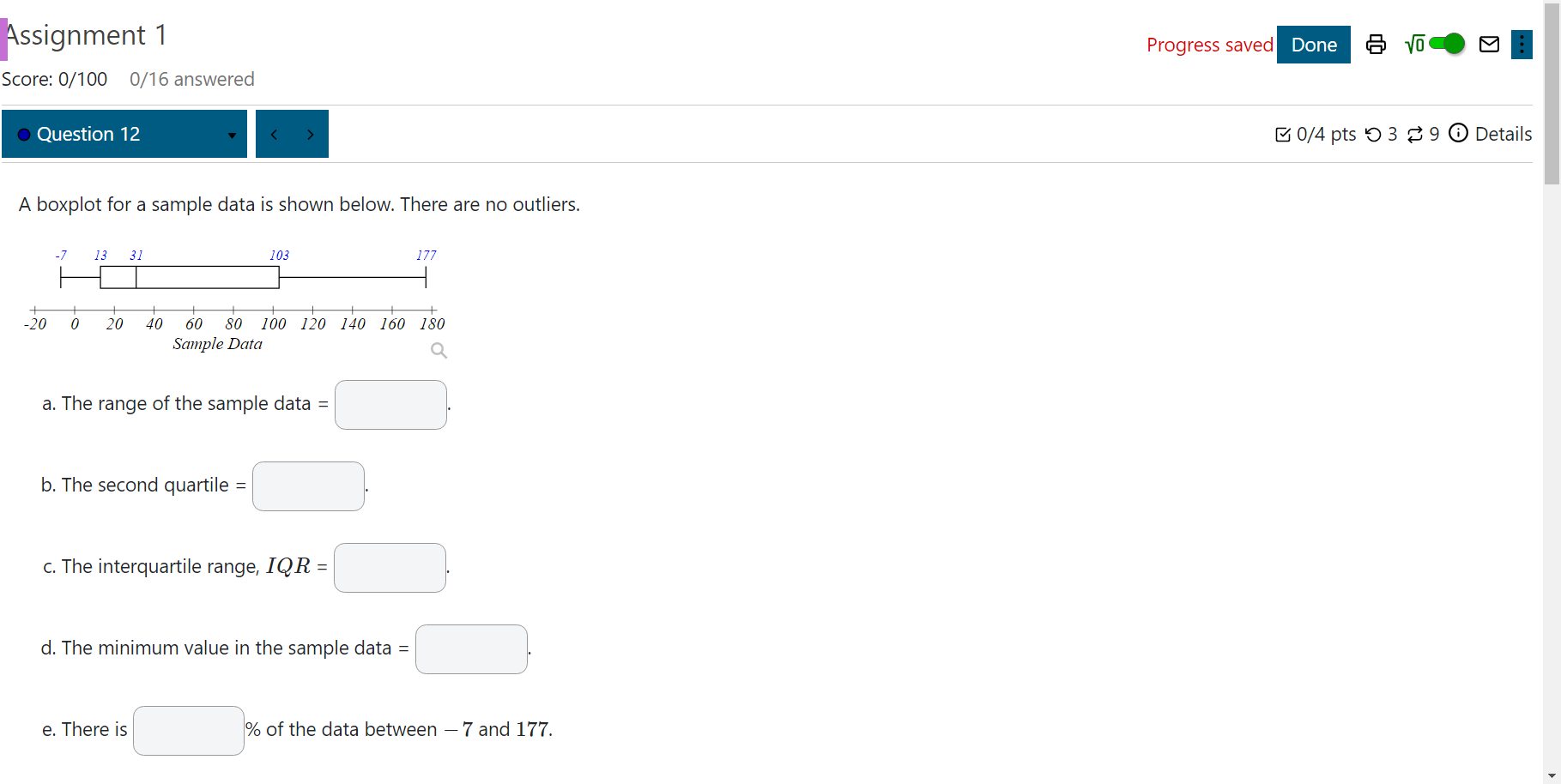Image resolution: width=1561 pixels, height=784 pixels.
Task: Navigate to the previous question with left chevron
Action: (x=275, y=134)
